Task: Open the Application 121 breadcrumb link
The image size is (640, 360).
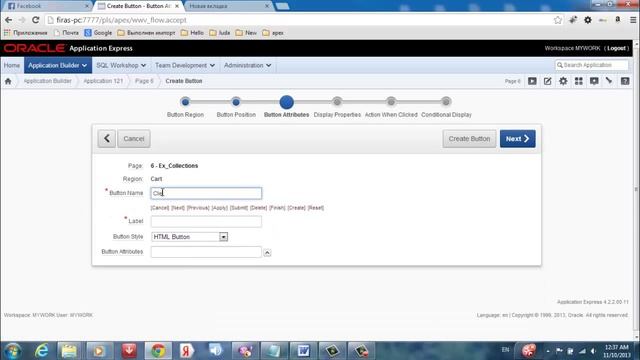Action: (x=103, y=81)
